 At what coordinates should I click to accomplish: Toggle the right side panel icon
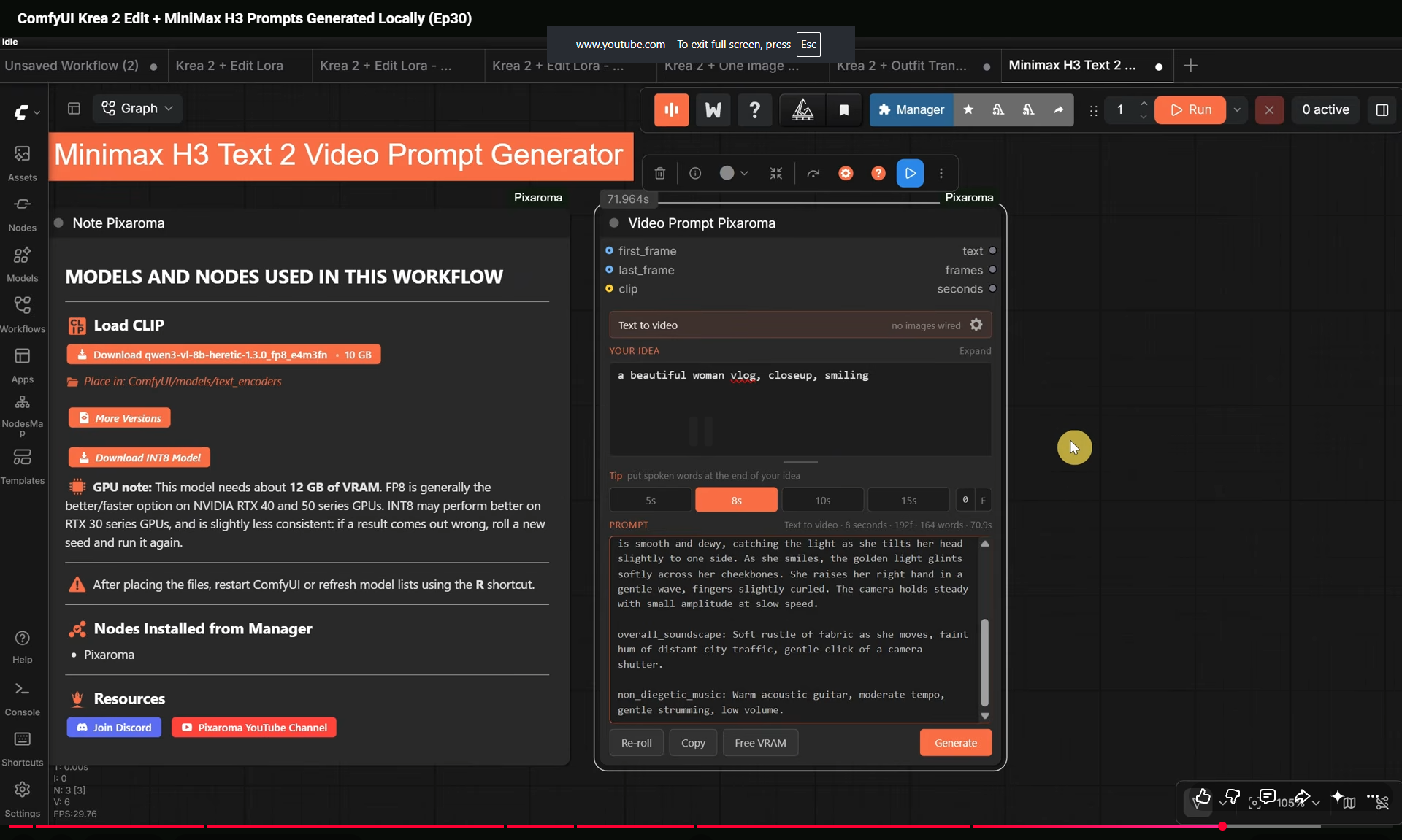[x=1382, y=109]
